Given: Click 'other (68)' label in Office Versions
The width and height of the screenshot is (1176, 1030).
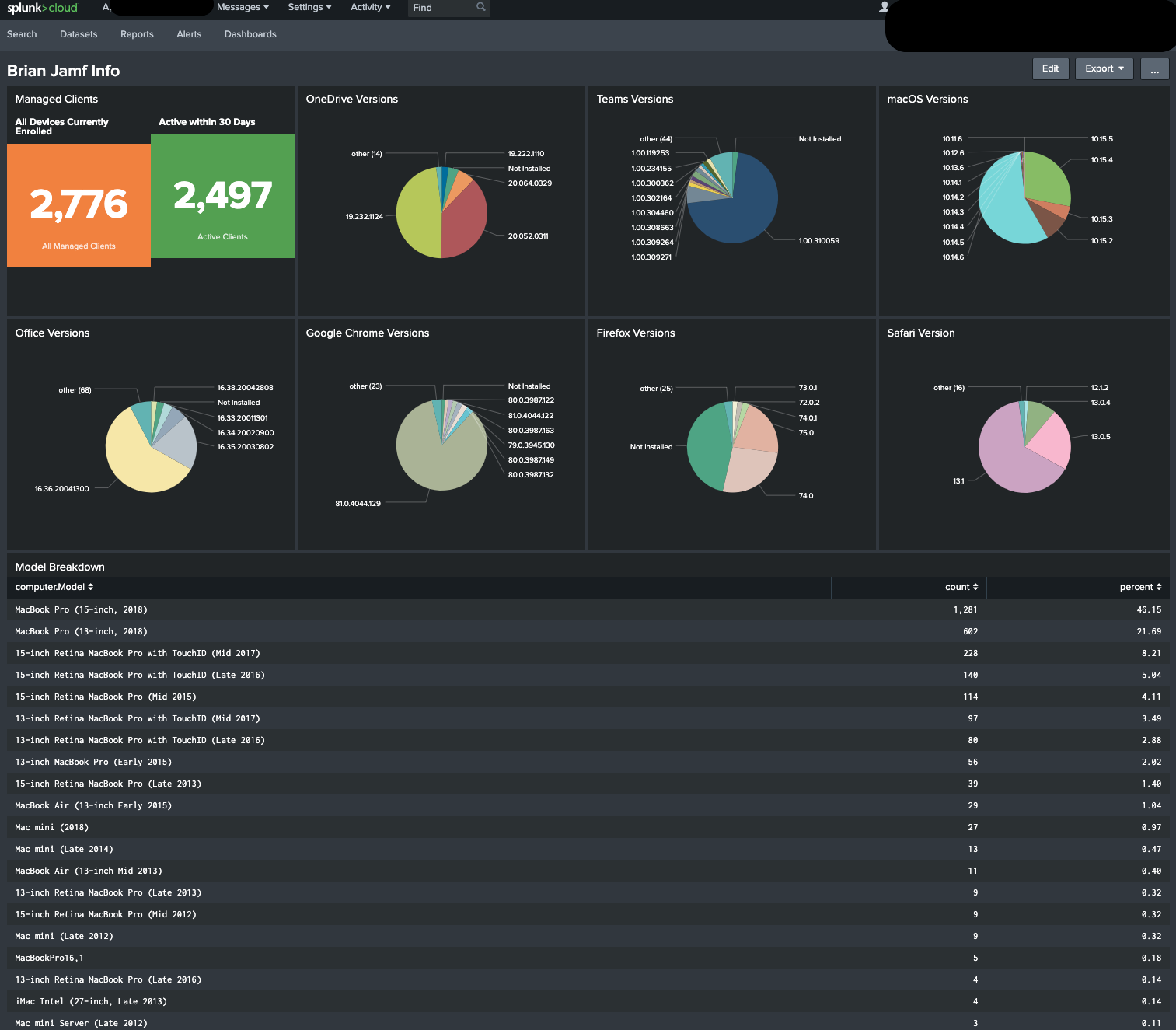Looking at the screenshot, I should (x=75, y=390).
